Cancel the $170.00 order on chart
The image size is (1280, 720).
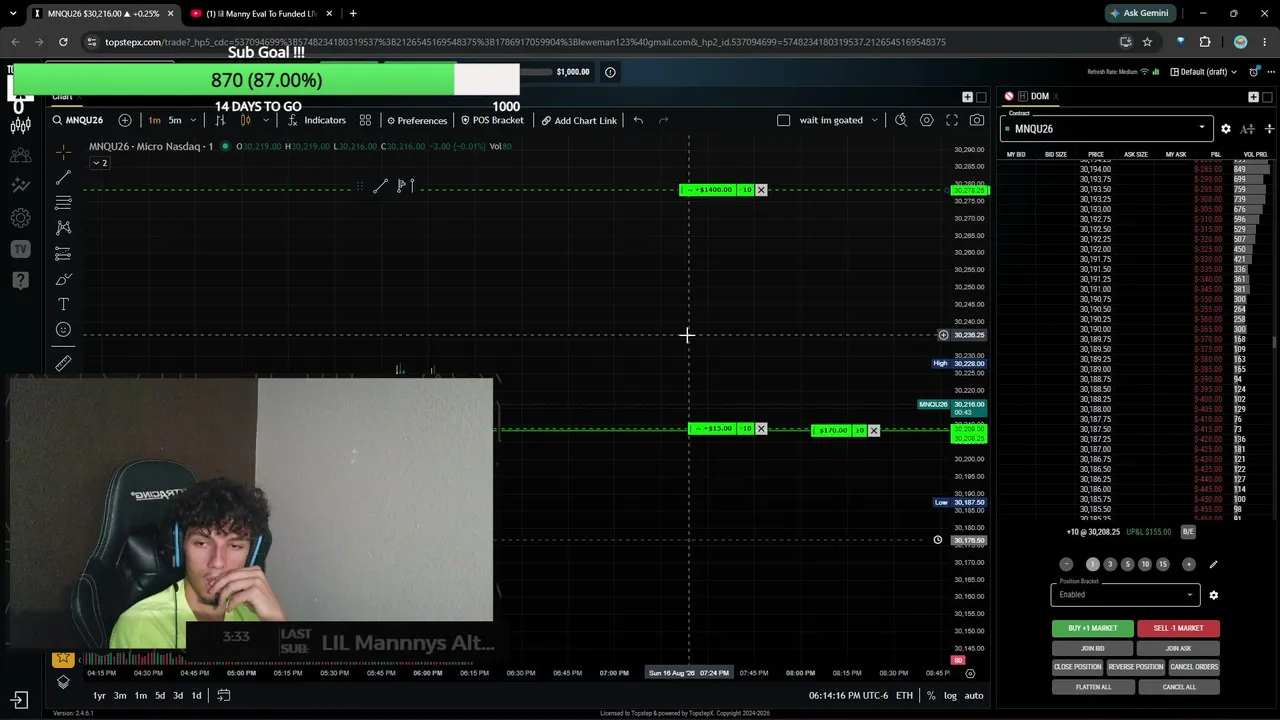(x=874, y=430)
